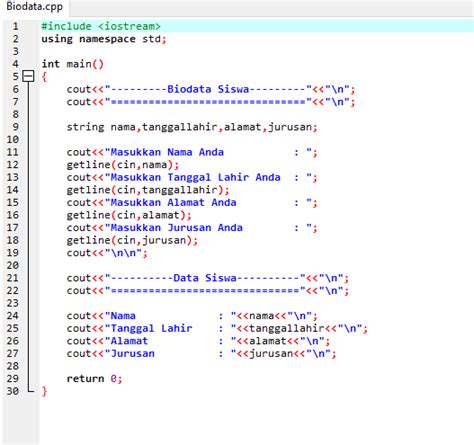
Task: Click the equals-sign line on line 22
Action: [x=208, y=291]
